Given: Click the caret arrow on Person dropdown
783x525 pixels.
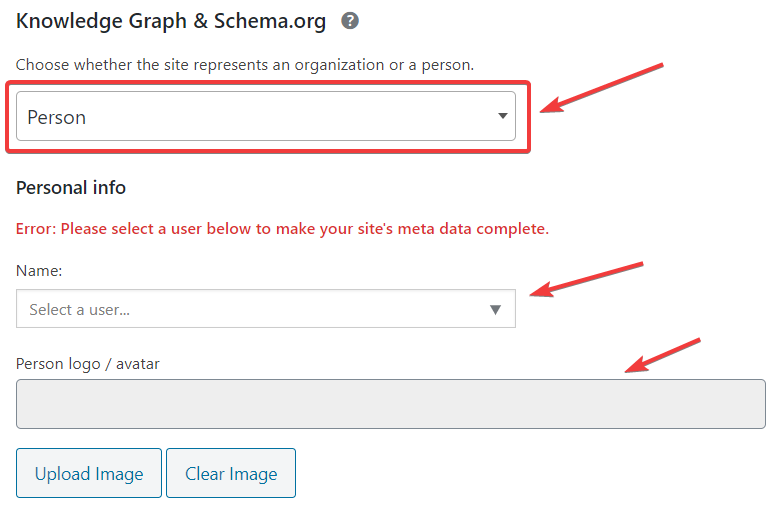Looking at the screenshot, I should tap(502, 117).
